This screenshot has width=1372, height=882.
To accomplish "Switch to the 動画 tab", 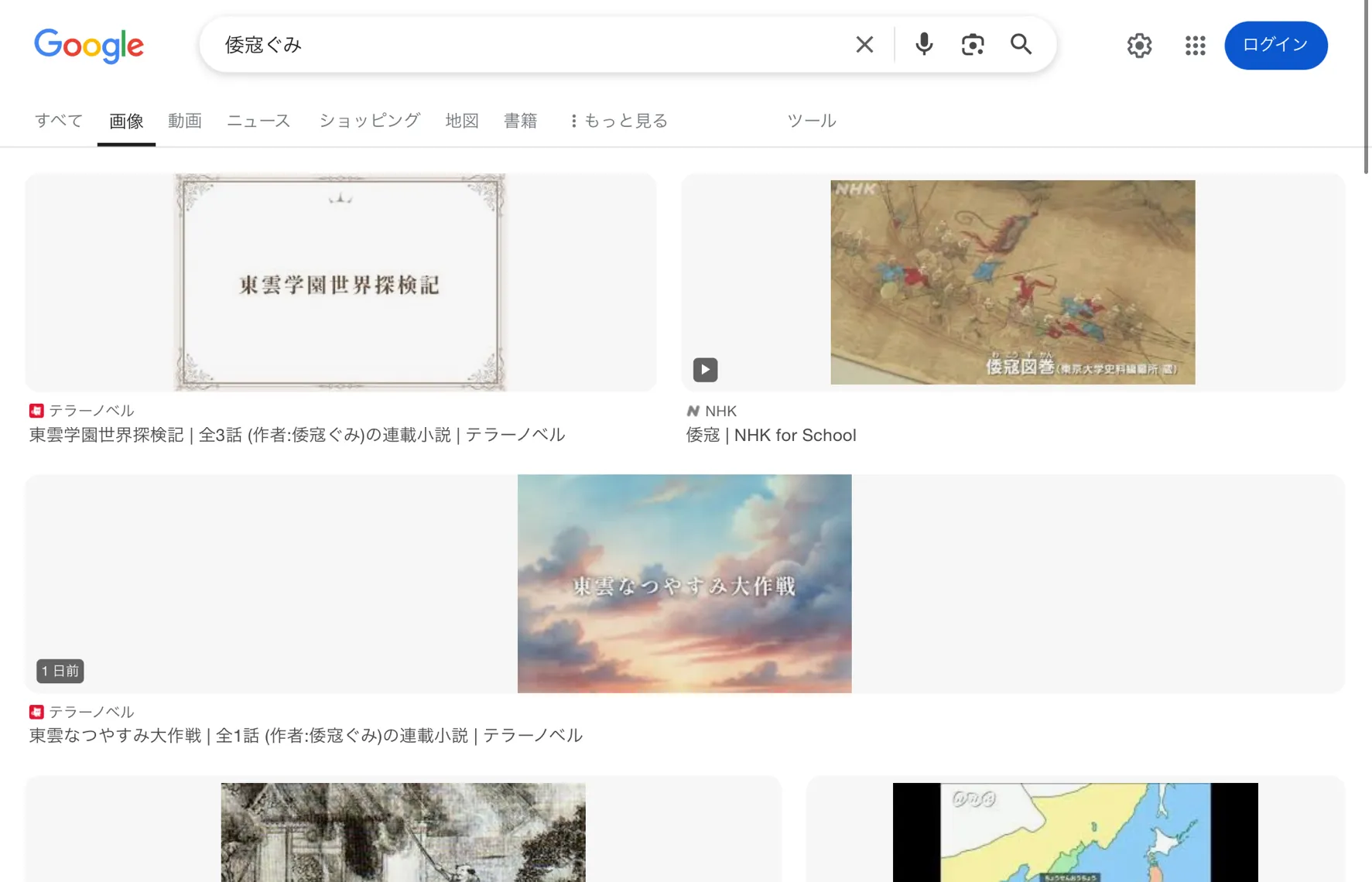I will click(185, 121).
